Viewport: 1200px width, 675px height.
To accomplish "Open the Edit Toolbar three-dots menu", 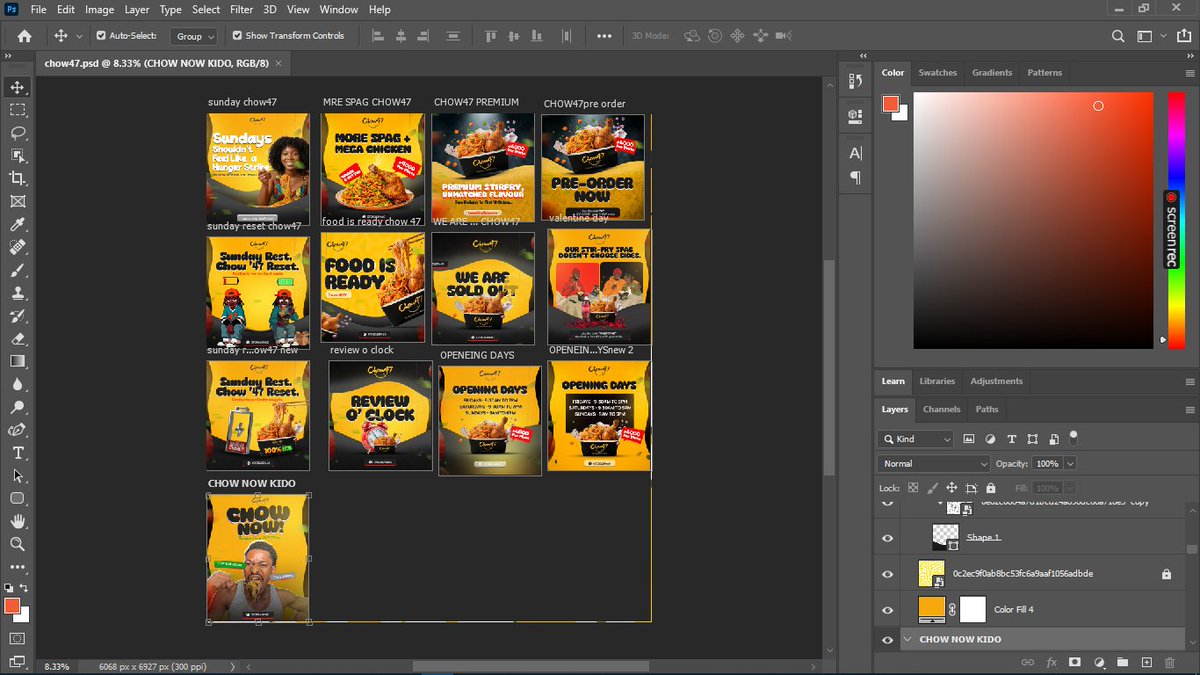I will point(18,566).
